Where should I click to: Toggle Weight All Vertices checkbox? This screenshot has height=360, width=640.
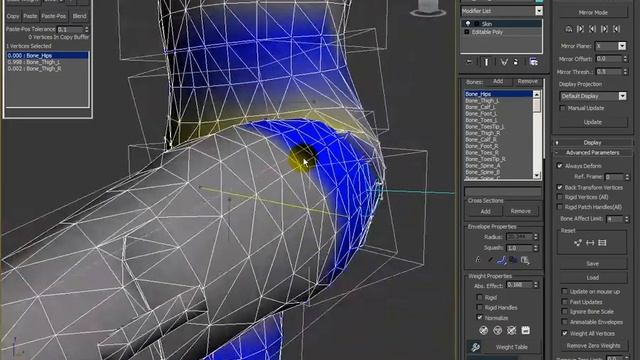point(564,333)
